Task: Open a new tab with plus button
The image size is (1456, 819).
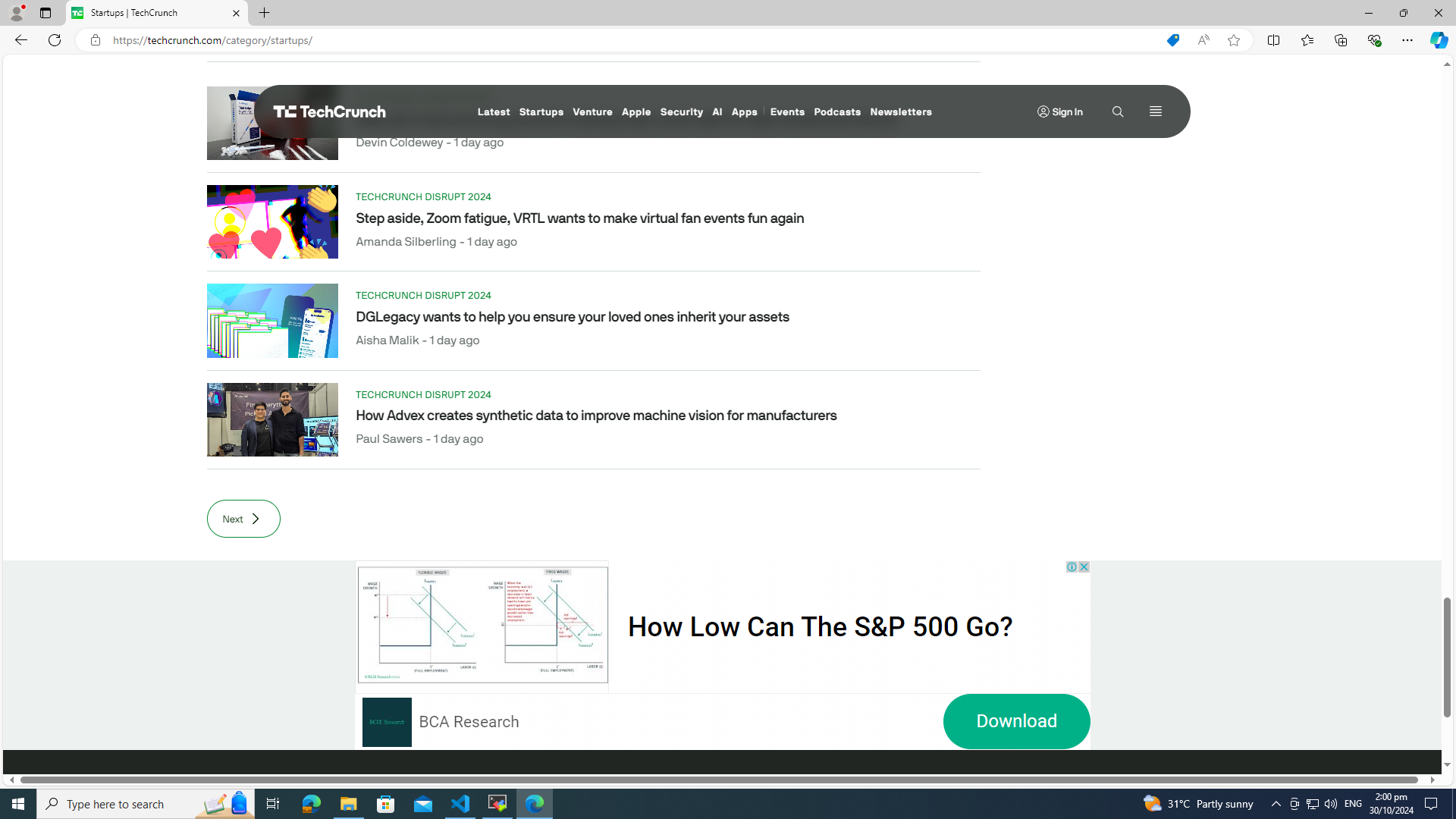Action: coord(264,13)
